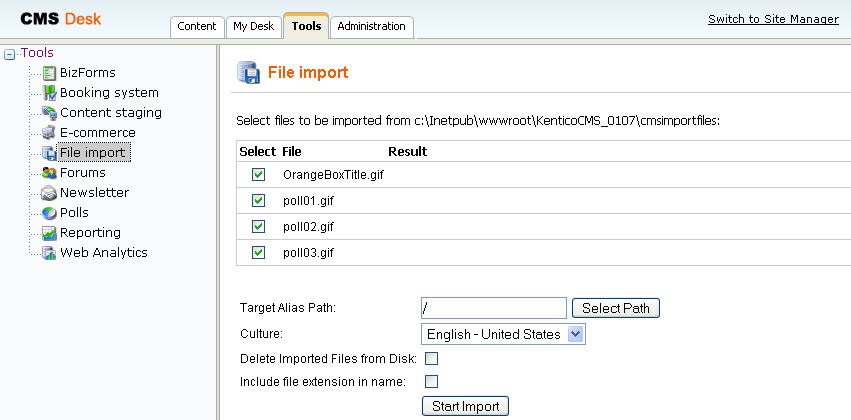Open Web Analytics in the tree

[104, 253]
